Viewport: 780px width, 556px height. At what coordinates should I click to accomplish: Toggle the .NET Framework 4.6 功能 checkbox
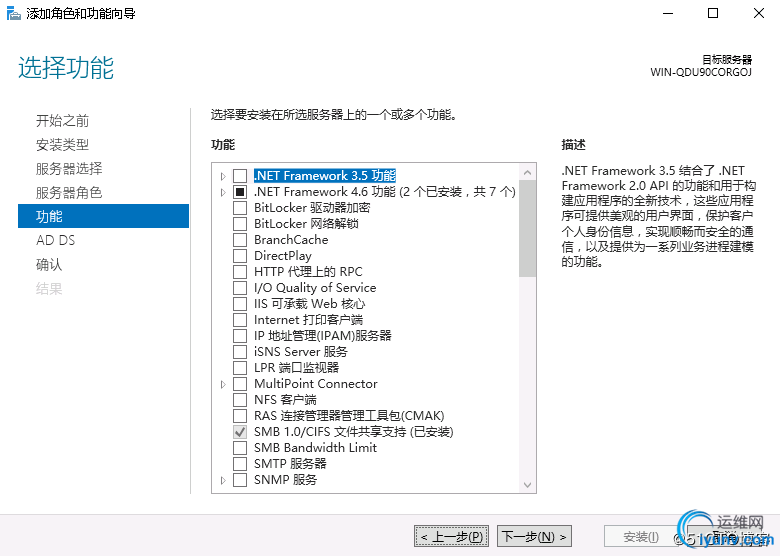(240, 192)
